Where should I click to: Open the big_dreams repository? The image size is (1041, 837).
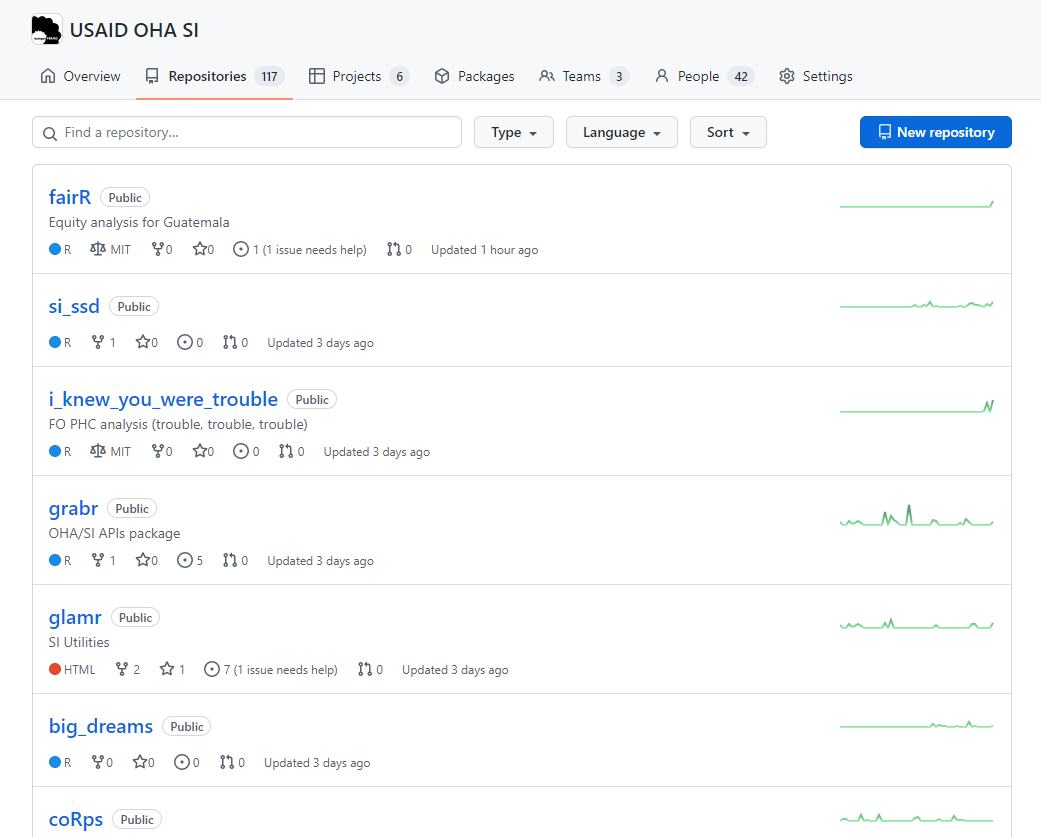click(101, 726)
